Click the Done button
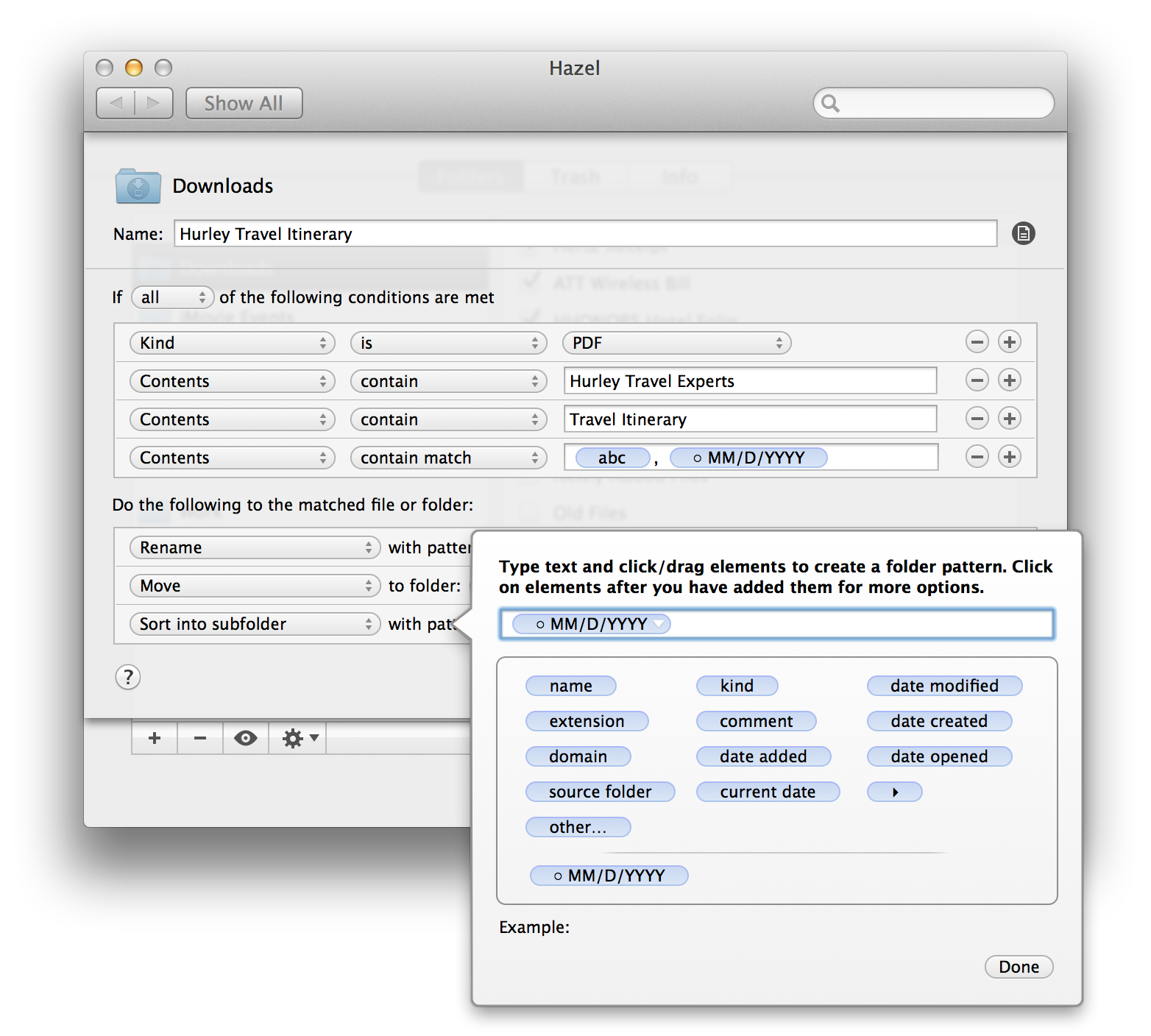Image resolution: width=1151 pixels, height=1036 pixels. pyautogui.click(x=1019, y=967)
